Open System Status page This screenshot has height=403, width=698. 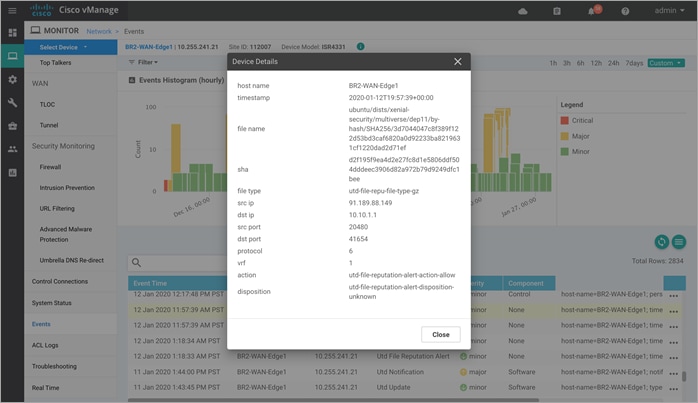coord(52,303)
